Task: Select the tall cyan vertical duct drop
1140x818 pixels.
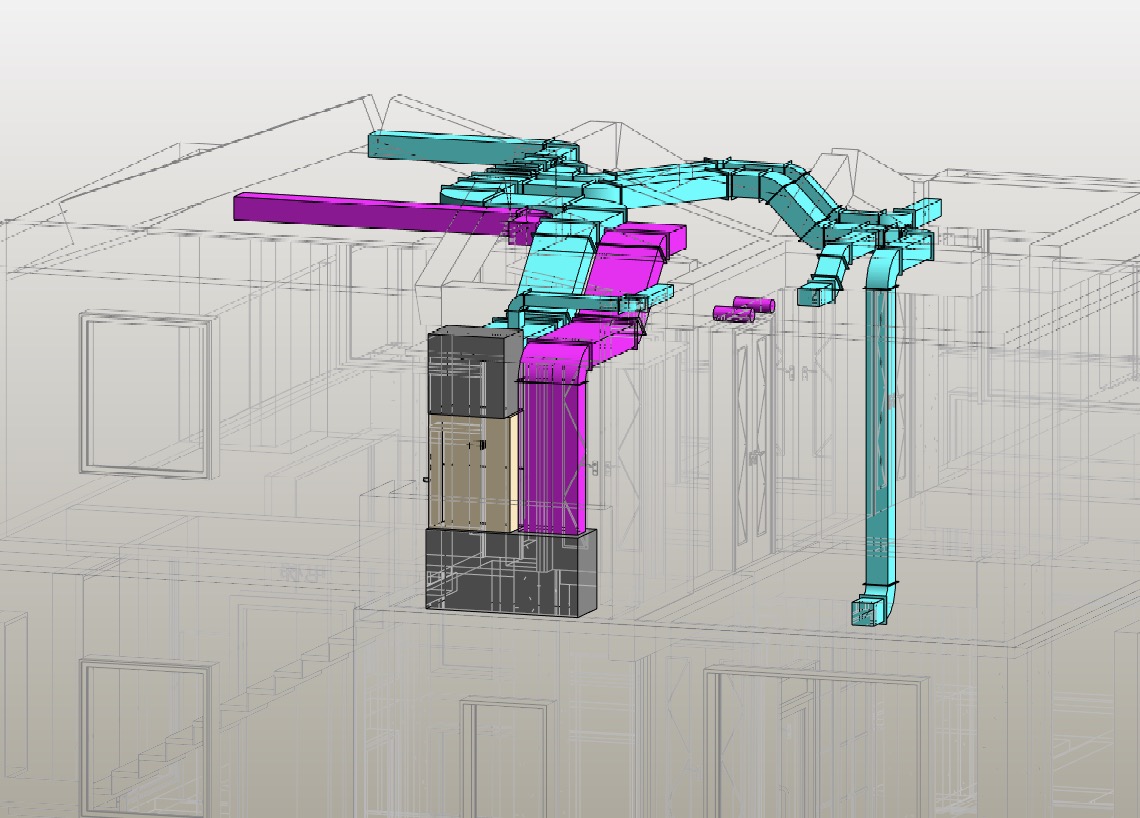Action: pyautogui.click(x=880, y=430)
